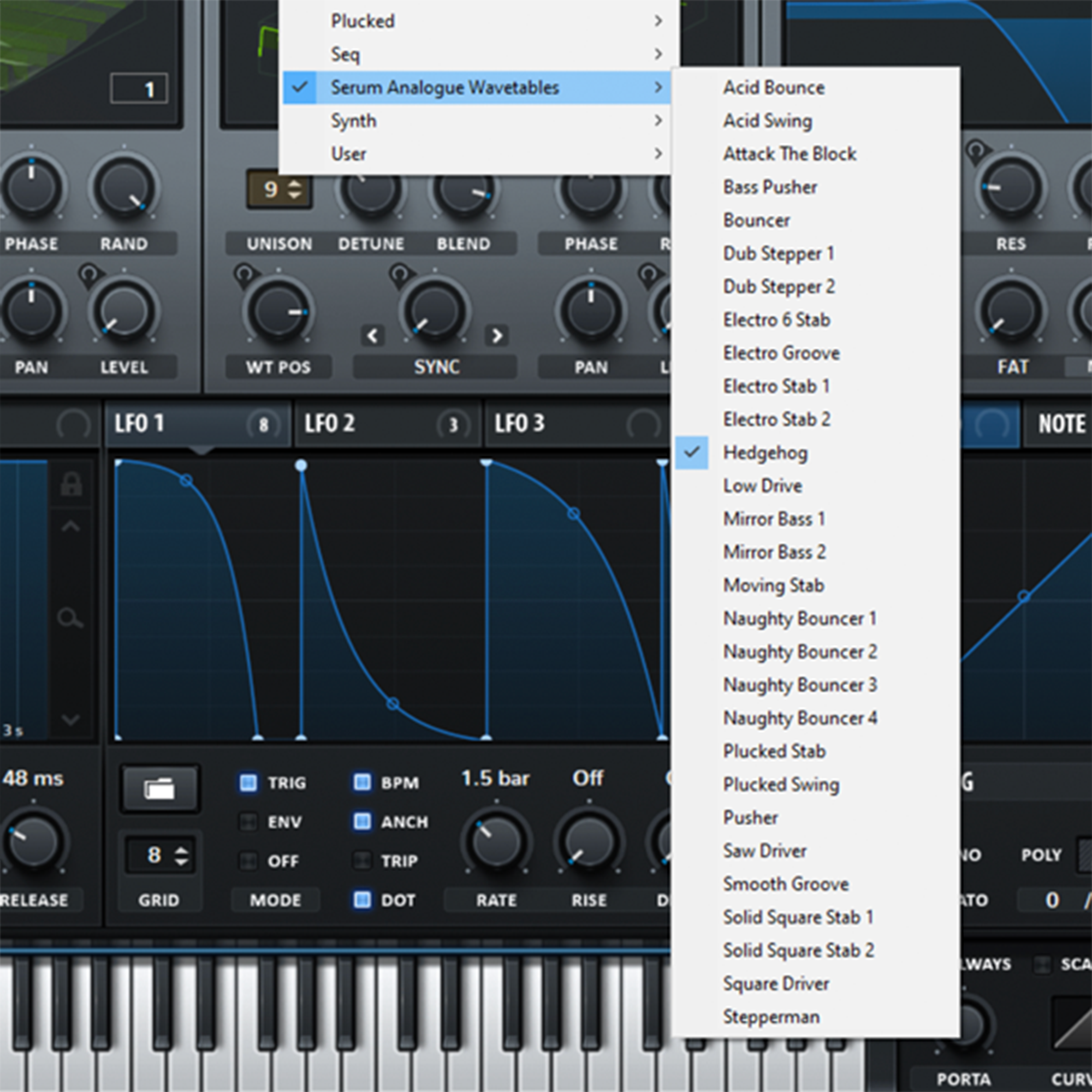The width and height of the screenshot is (1092, 1092).
Task: Click the envelope magnifier zoom icon
Action: pyautogui.click(x=70, y=619)
